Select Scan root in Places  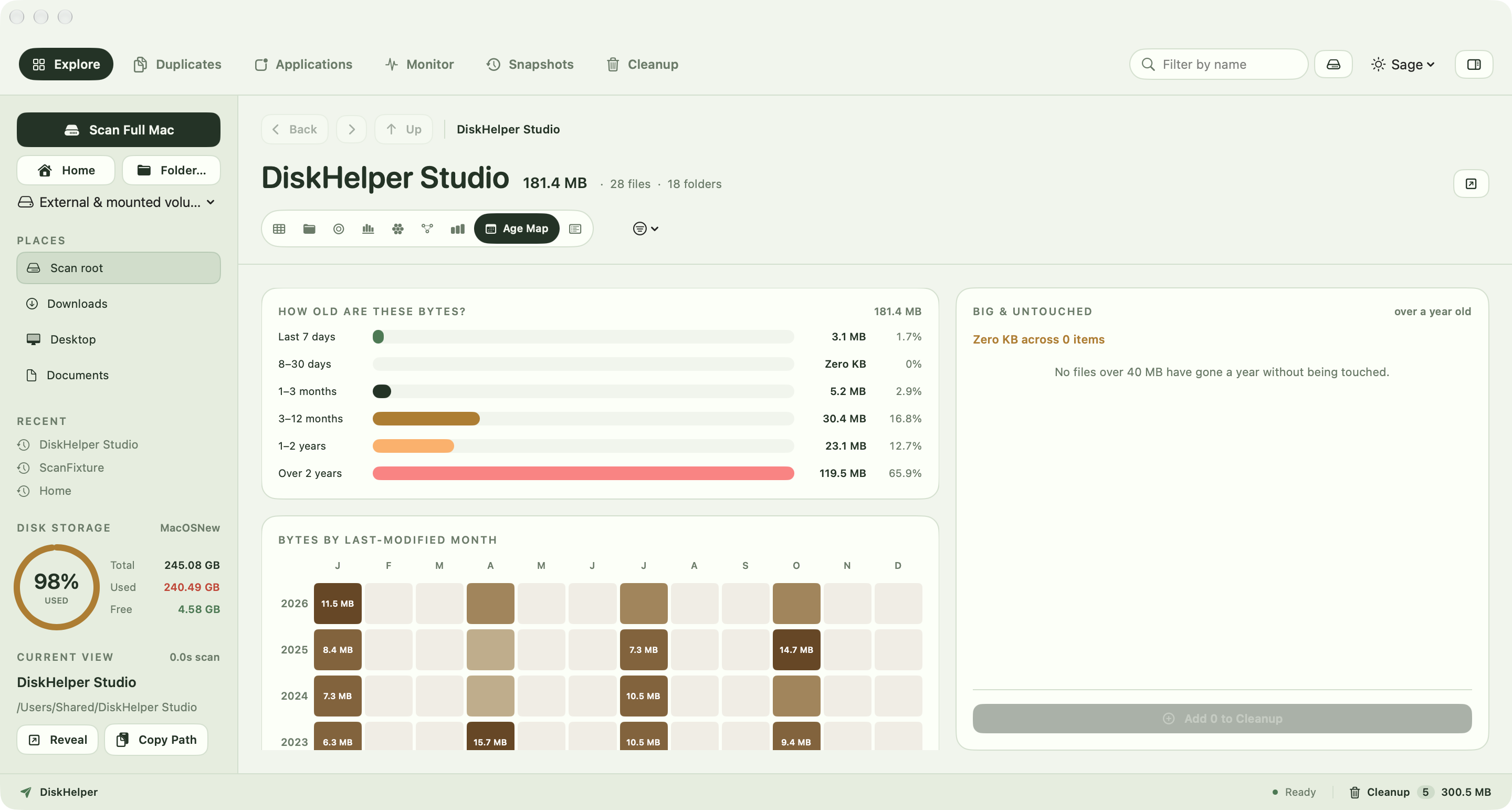coord(119,268)
